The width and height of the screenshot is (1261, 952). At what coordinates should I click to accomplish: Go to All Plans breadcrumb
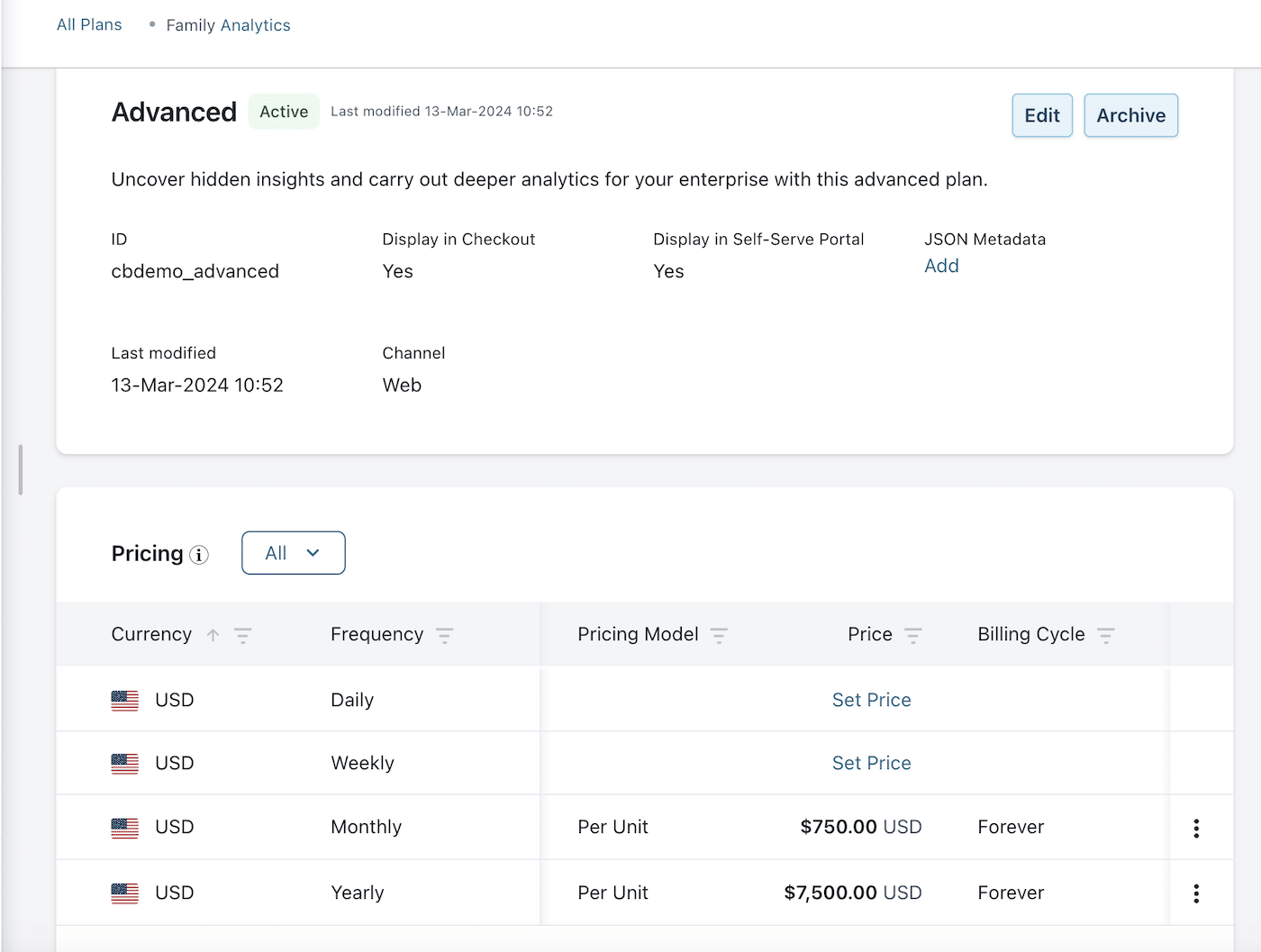pos(89,24)
